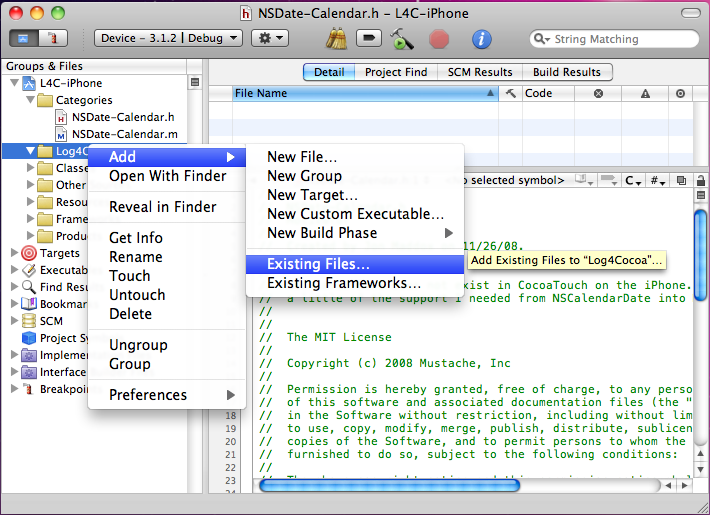The width and height of the screenshot is (710, 515).
Task: Choose Rename from context menu
Action: pyautogui.click(x=167, y=257)
